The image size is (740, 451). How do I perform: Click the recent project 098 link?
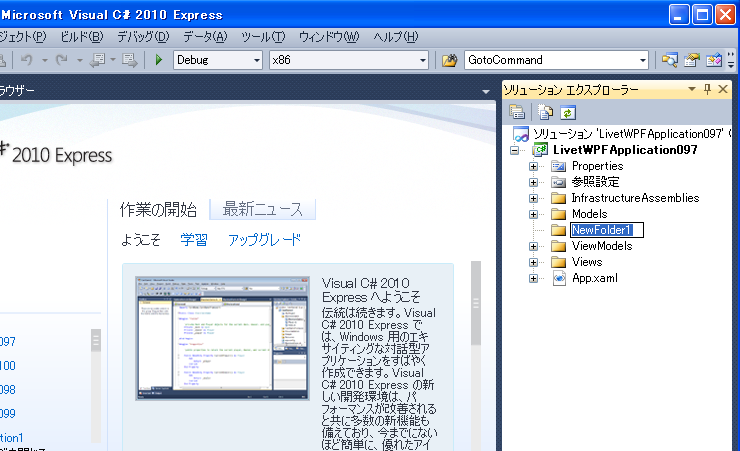click(x=8, y=390)
